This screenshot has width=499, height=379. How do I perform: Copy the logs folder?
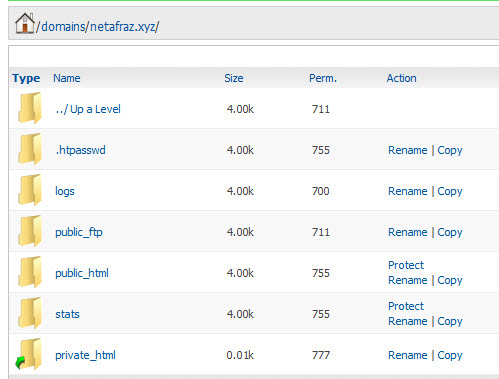(450, 192)
